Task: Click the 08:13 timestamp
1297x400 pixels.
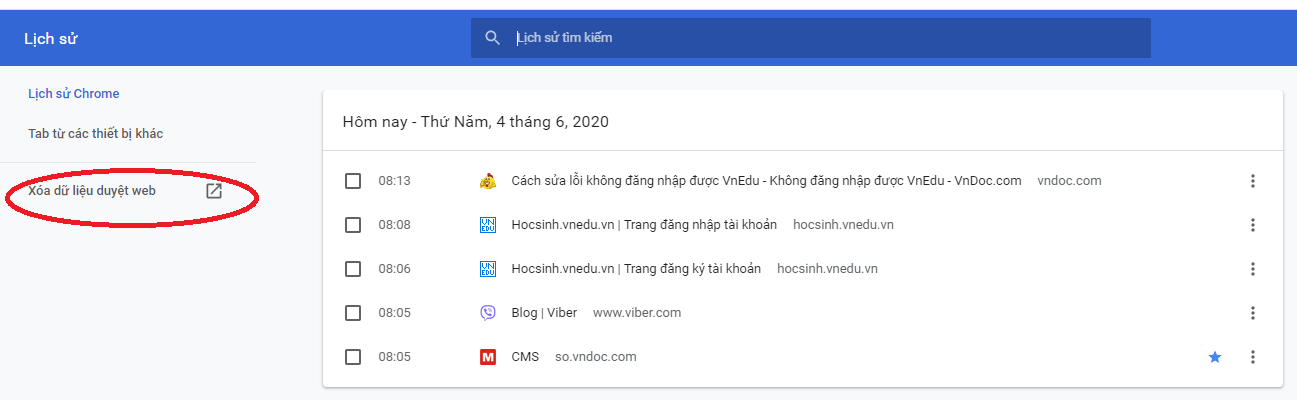Action: pos(394,181)
